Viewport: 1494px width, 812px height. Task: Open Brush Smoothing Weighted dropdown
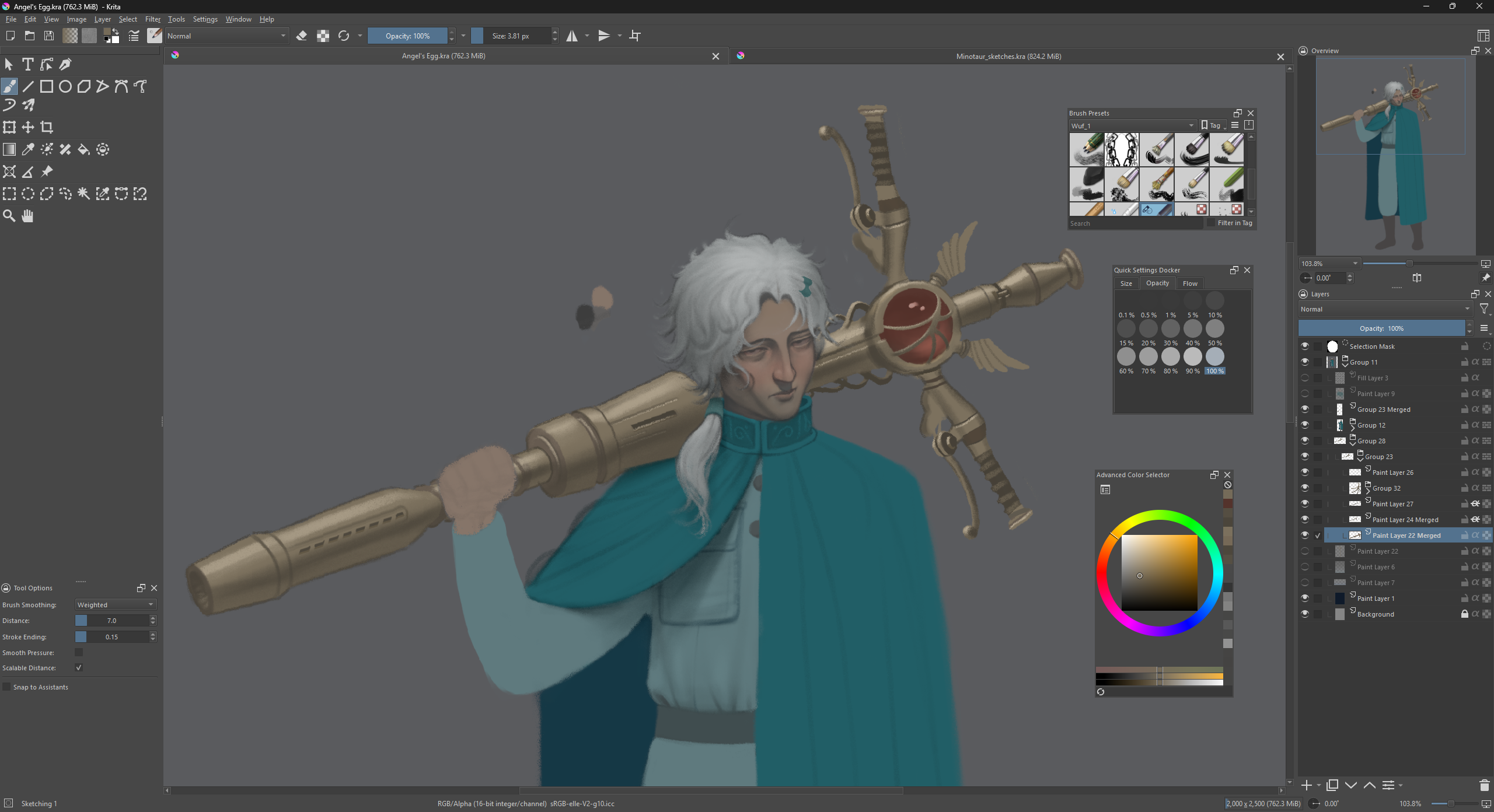pyautogui.click(x=116, y=604)
